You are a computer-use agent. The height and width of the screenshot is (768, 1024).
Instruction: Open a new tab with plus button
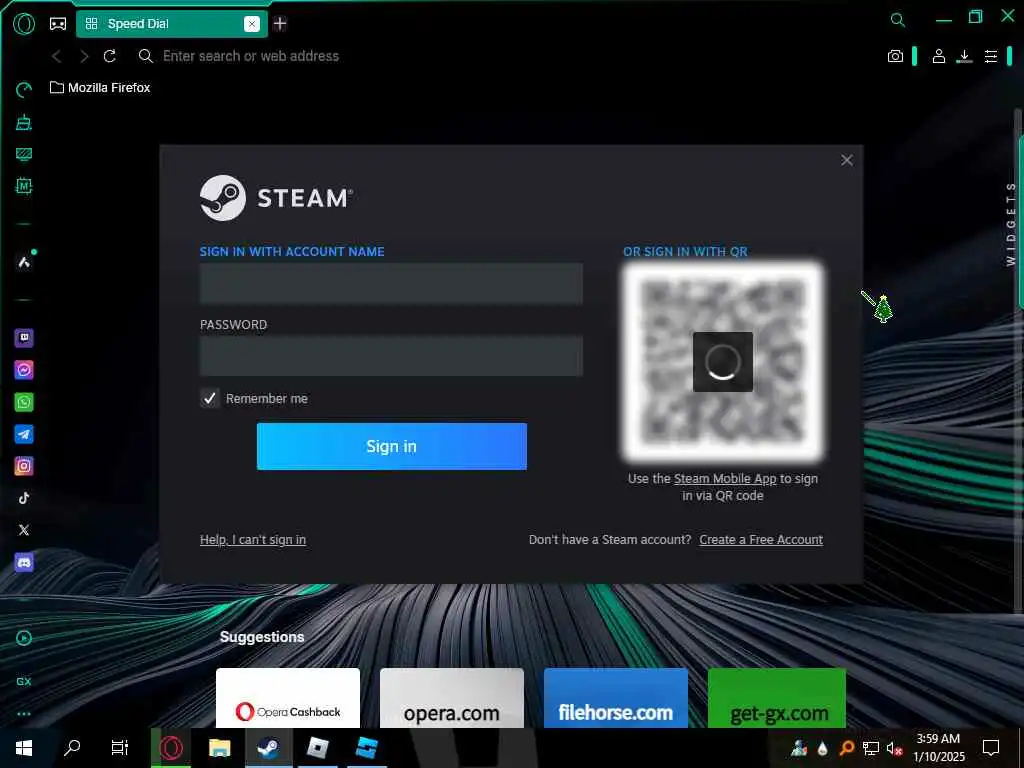tap(280, 24)
